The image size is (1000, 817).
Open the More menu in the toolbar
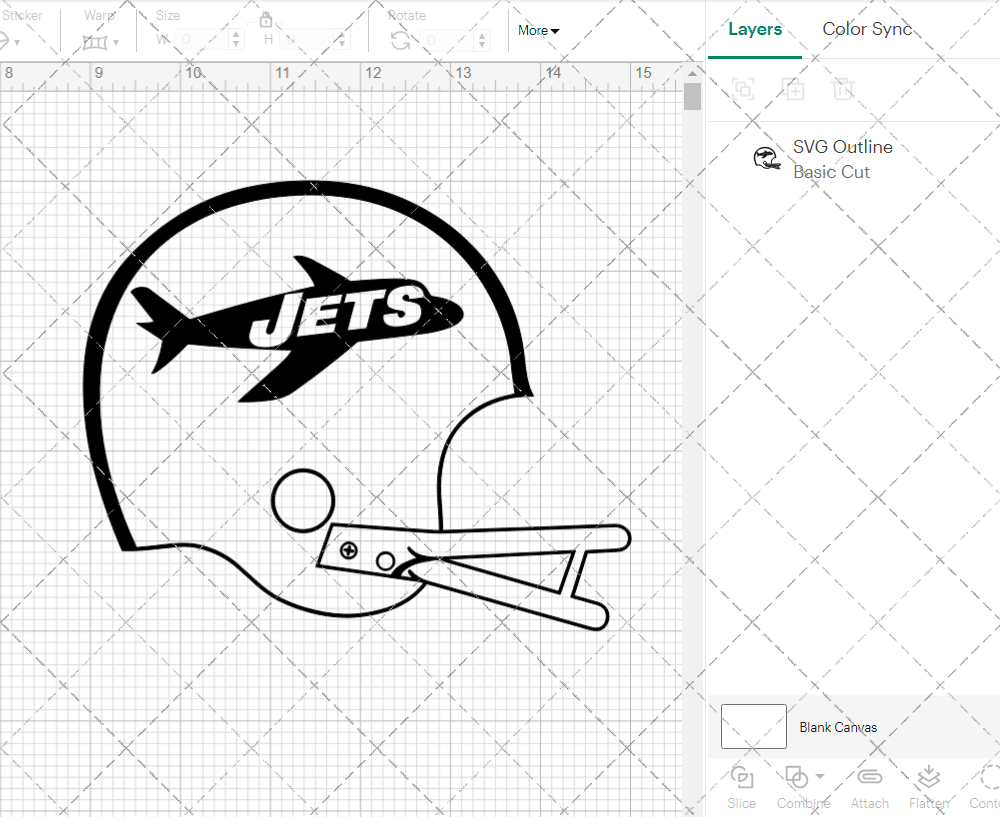(x=538, y=31)
